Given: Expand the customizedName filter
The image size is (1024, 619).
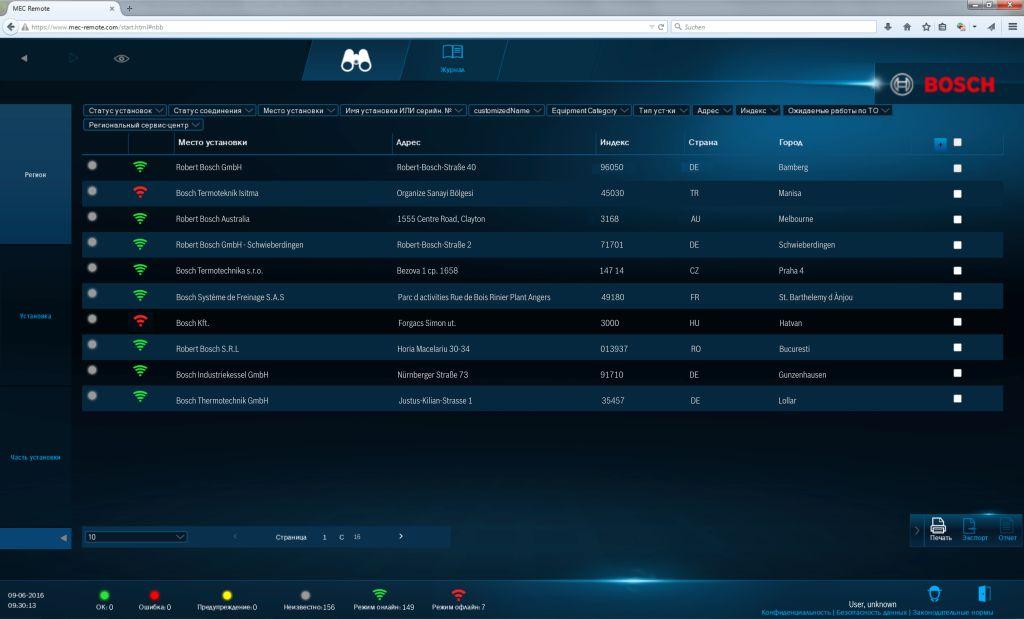Looking at the screenshot, I should (506, 110).
